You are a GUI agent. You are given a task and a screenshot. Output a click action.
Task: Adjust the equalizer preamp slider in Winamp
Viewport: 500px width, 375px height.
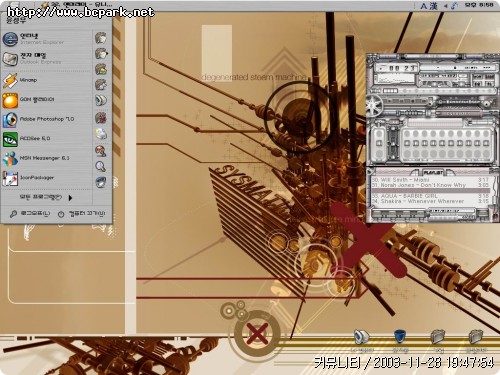[x=379, y=144]
